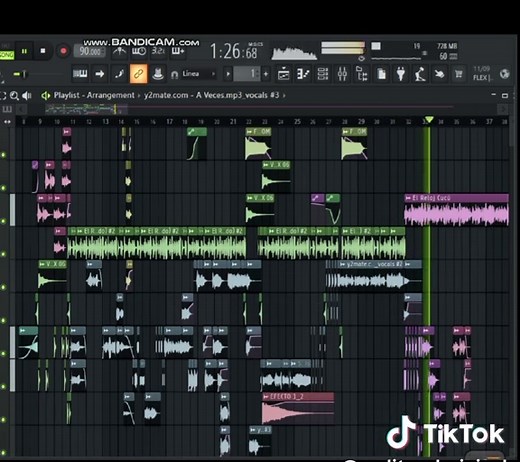Click the pattern number 1 field
This screenshot has width=520, height=462.
pyautogui.click(x=247, y=74)
